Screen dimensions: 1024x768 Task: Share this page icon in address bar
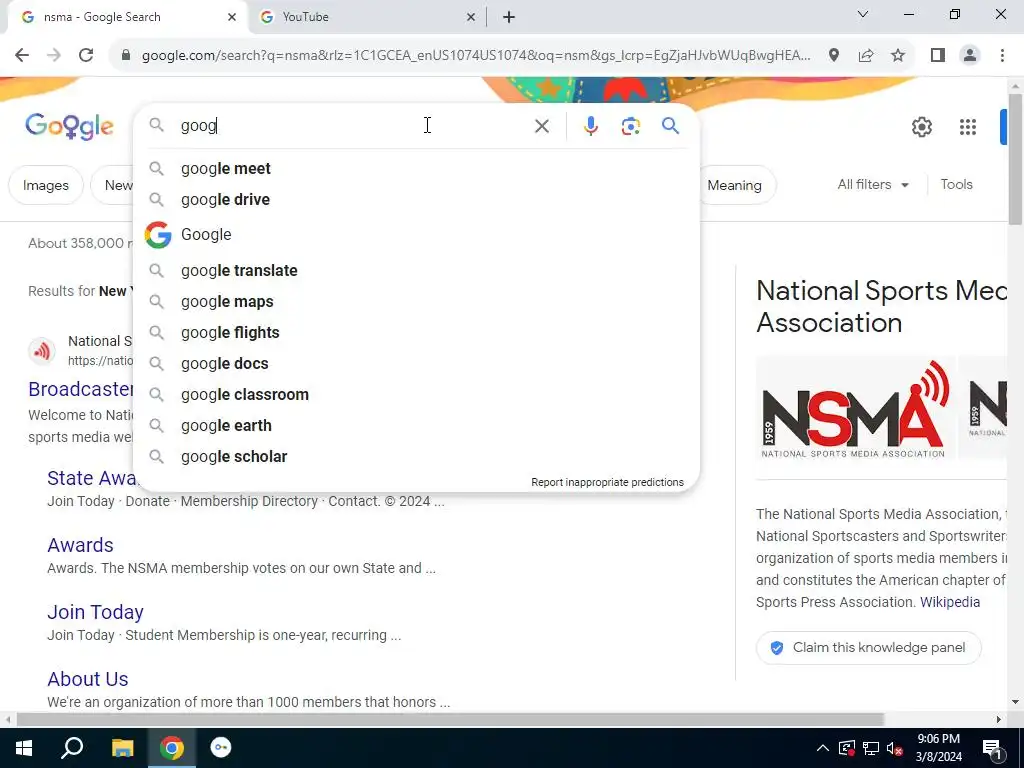[x=866, y=56]
